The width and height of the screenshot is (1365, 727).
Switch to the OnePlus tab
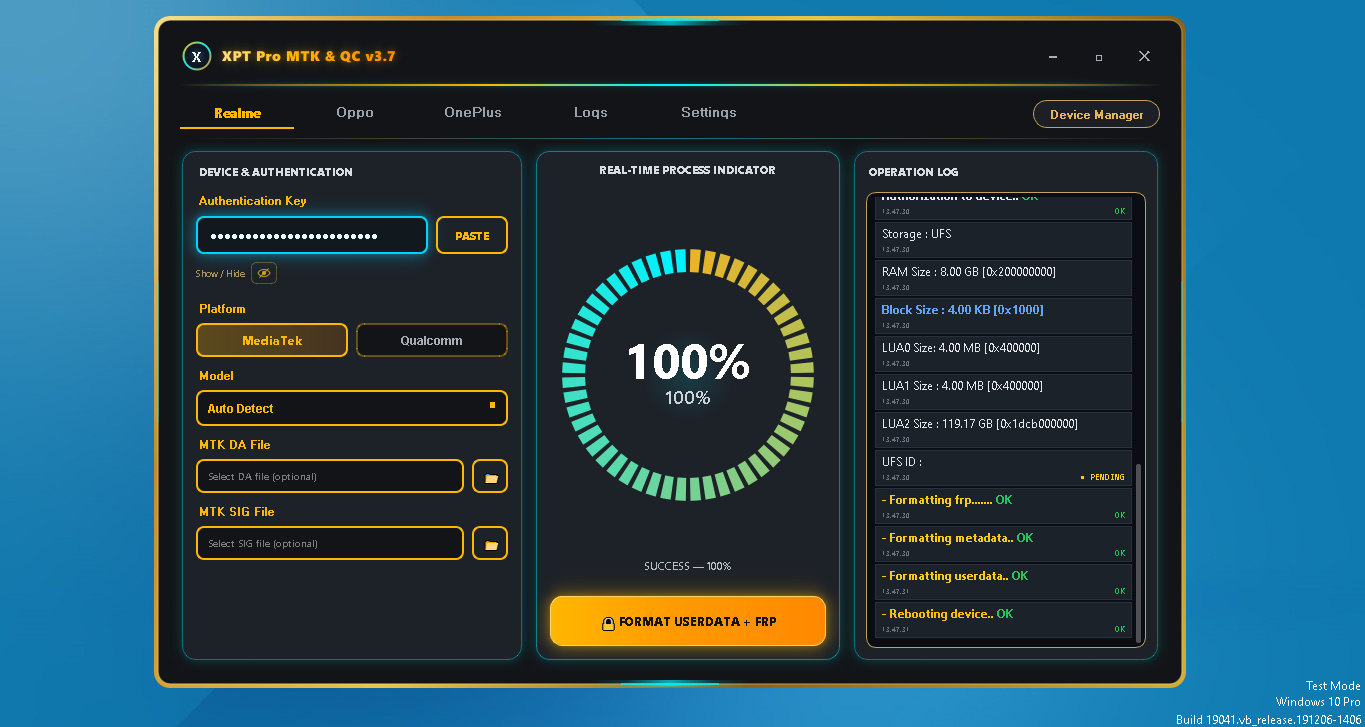tap(473, 113)
